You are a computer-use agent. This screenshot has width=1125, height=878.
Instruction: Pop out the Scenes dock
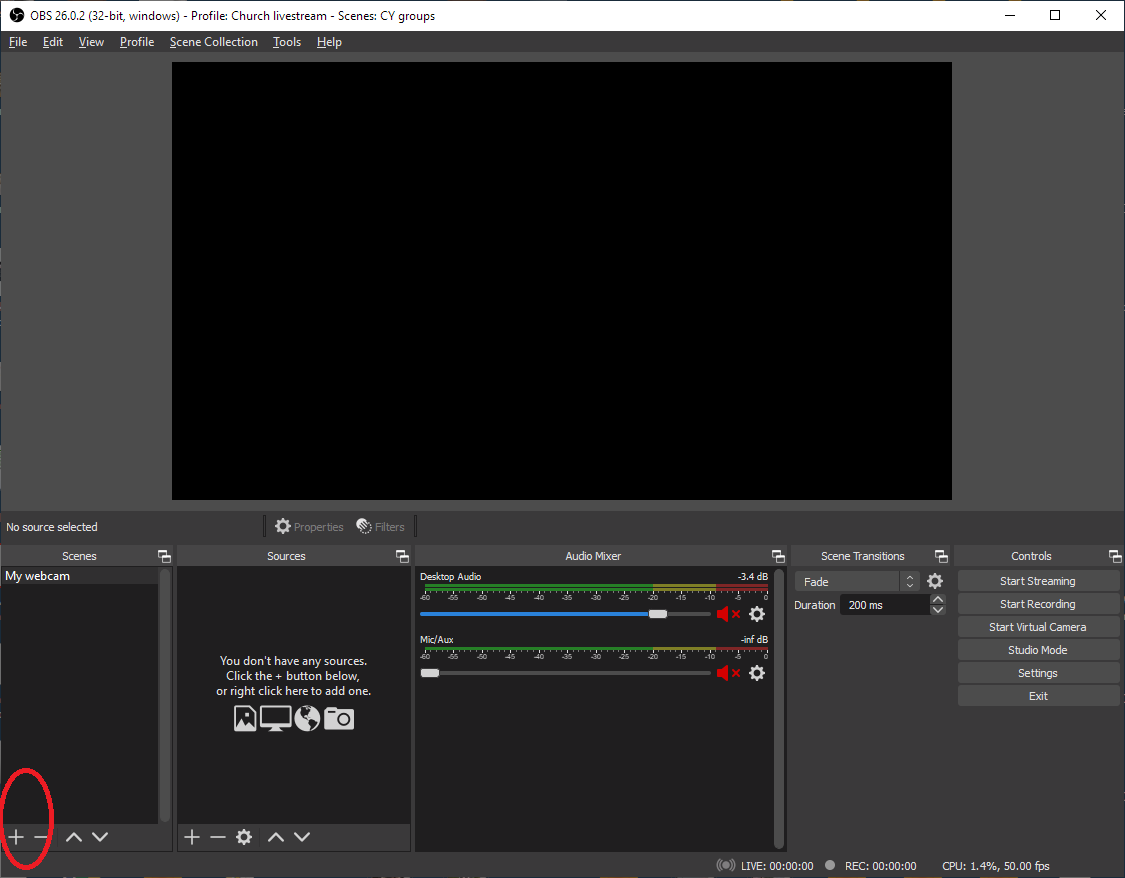tap(164, 556)
